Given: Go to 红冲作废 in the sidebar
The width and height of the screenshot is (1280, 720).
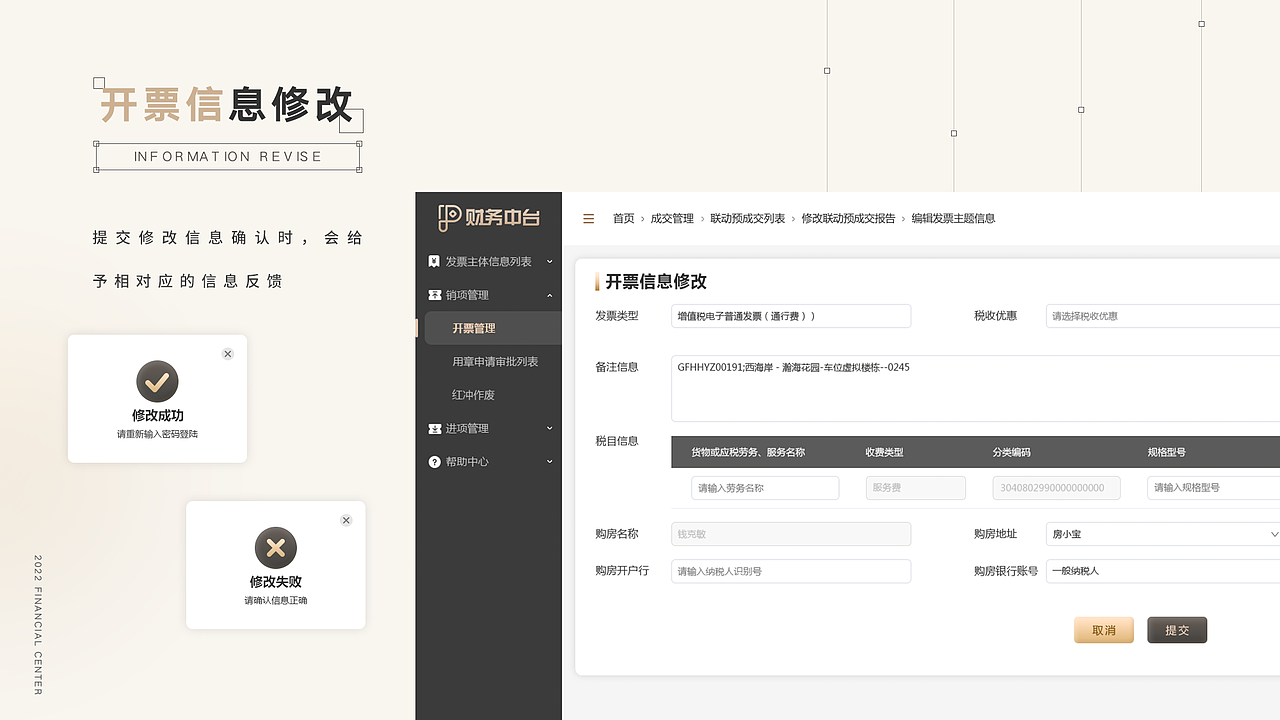Looking at the screenshot, I should 473,395.
